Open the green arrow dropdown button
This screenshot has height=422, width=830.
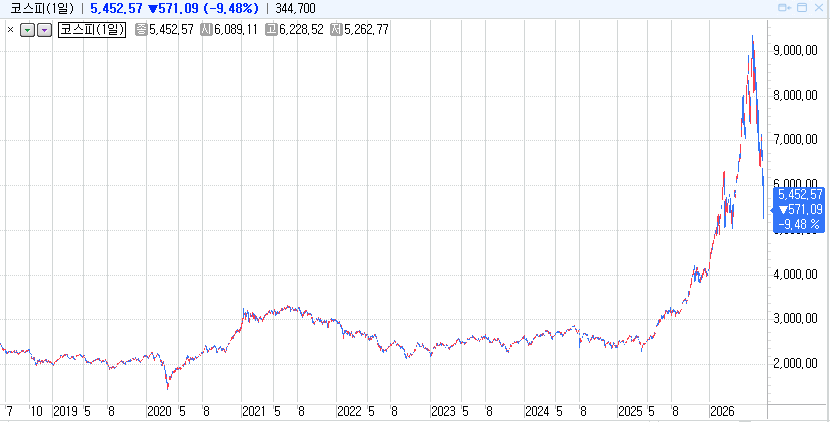[28, 30]
